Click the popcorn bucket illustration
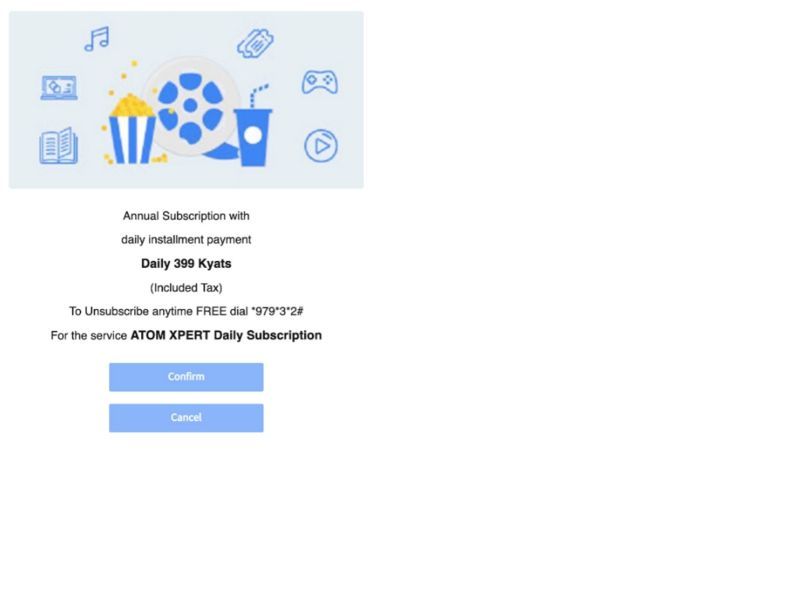This screenshot has width=800, height=600. pos(132,129)
